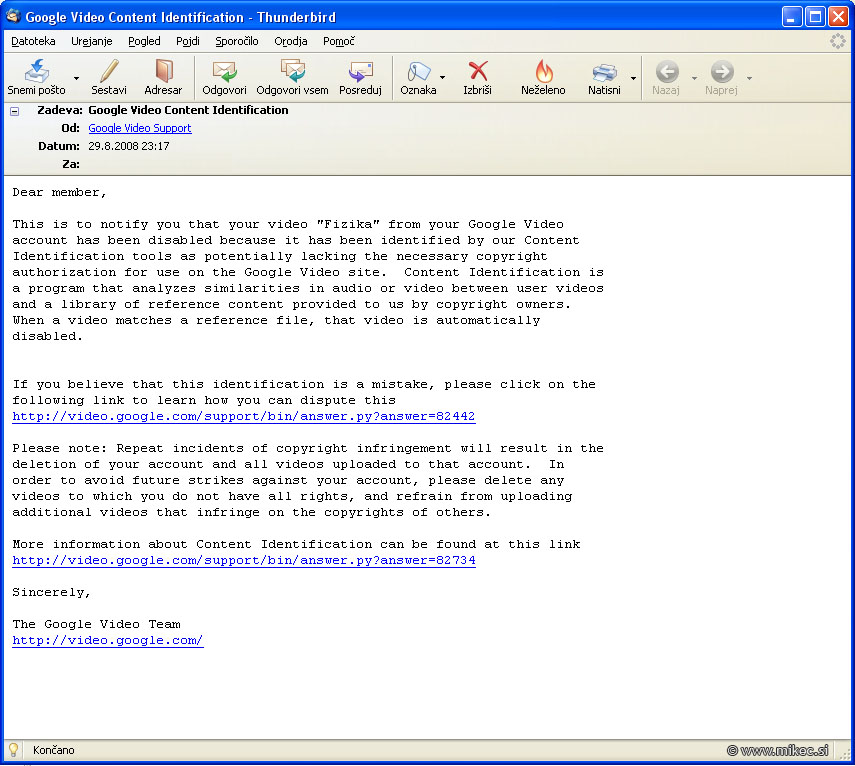Image resolution: width=855 pixels, height=766 pixels.
Task: Click the Za: header label
Action: point(71,164)
